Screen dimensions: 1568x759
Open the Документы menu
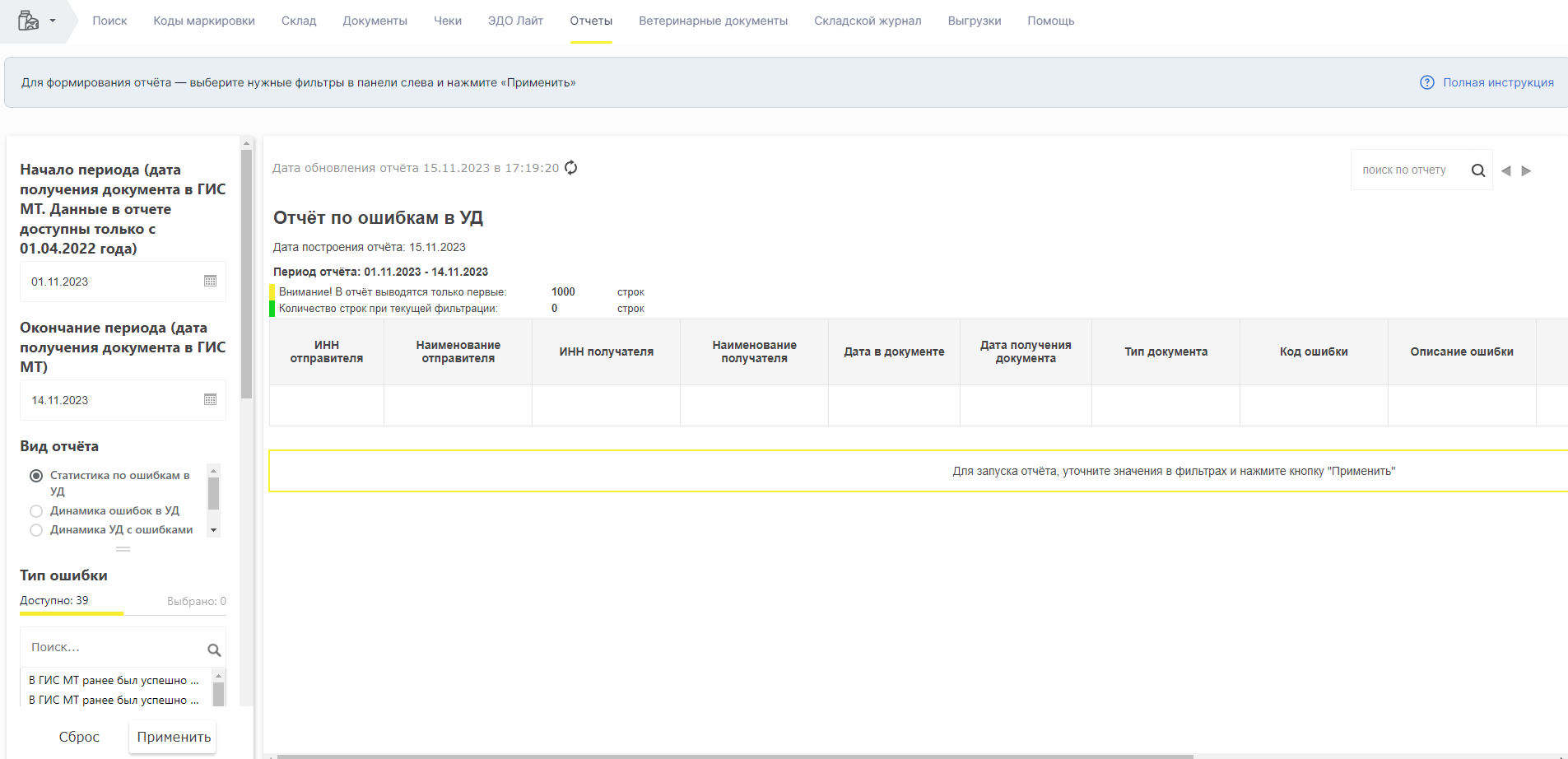point(375,21)
